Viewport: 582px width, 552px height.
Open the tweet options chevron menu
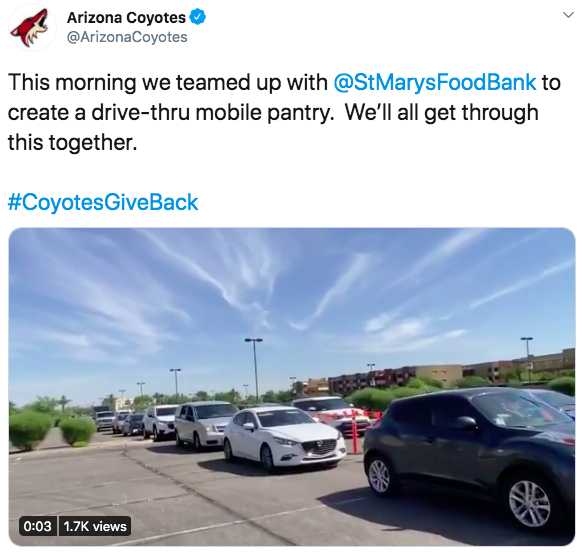pos(568,15)
